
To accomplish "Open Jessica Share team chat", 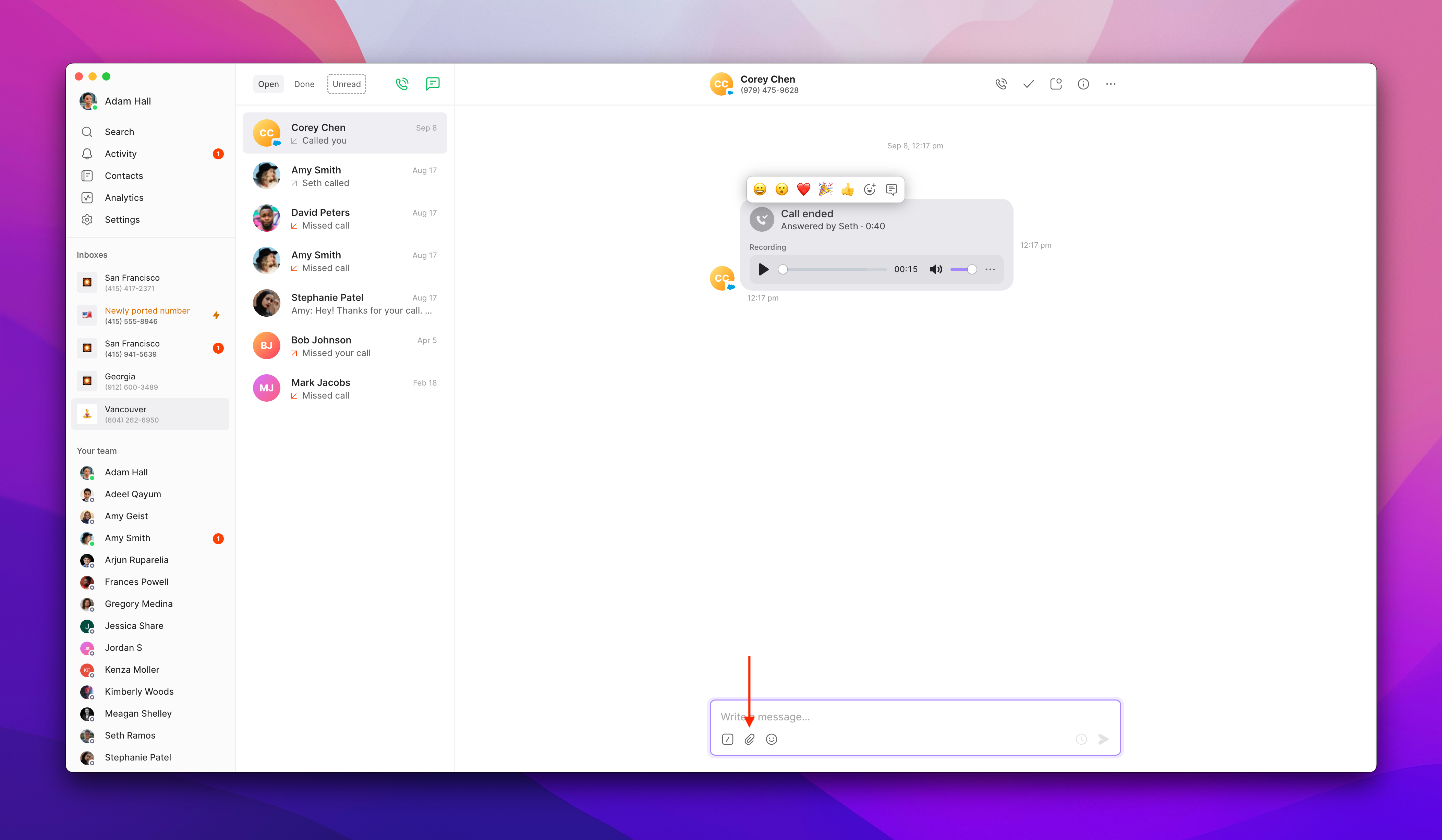I will (150, 626).
